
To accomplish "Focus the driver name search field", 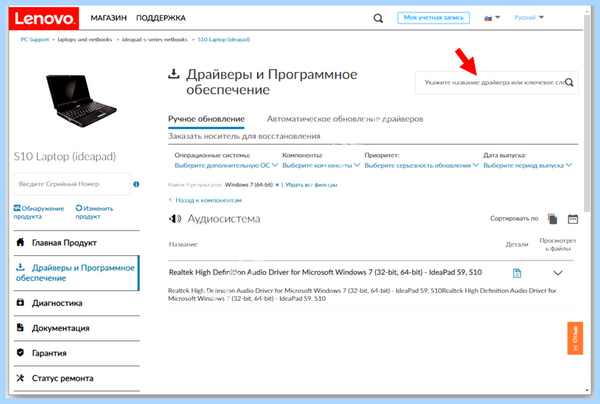I will tap(496, 82).
